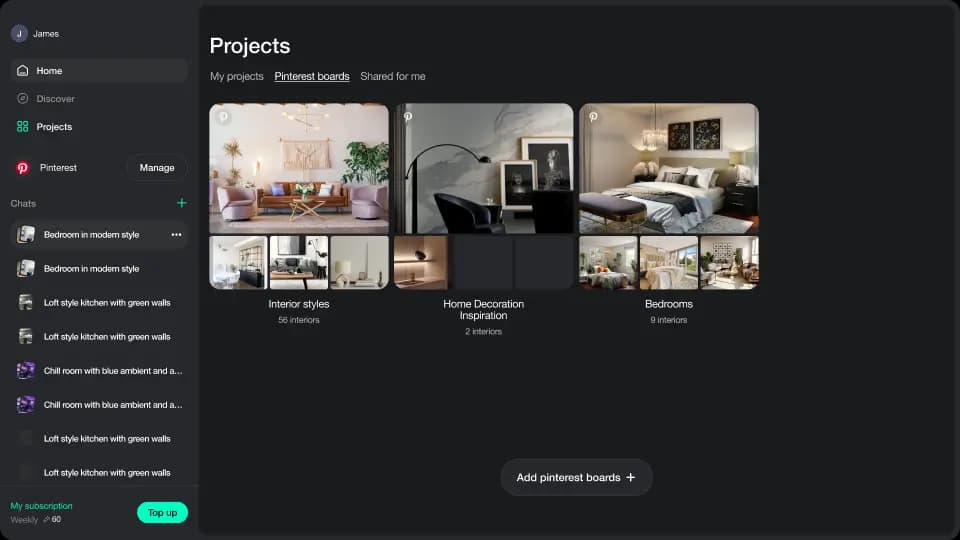Open the Interior styles living room cover image
960x540 pixels.
coord(299,168)
